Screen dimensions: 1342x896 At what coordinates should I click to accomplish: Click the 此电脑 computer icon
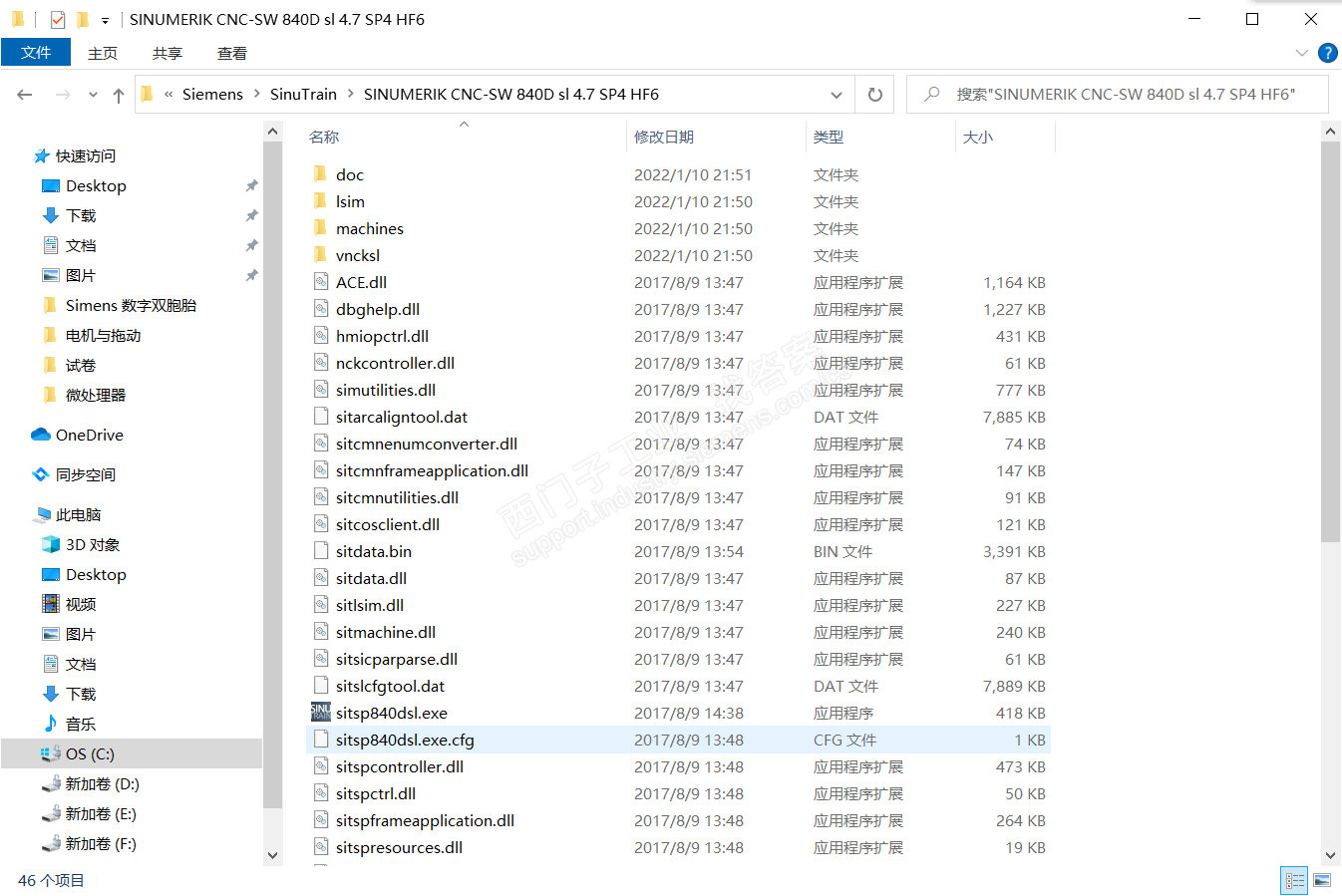[41, 514]
